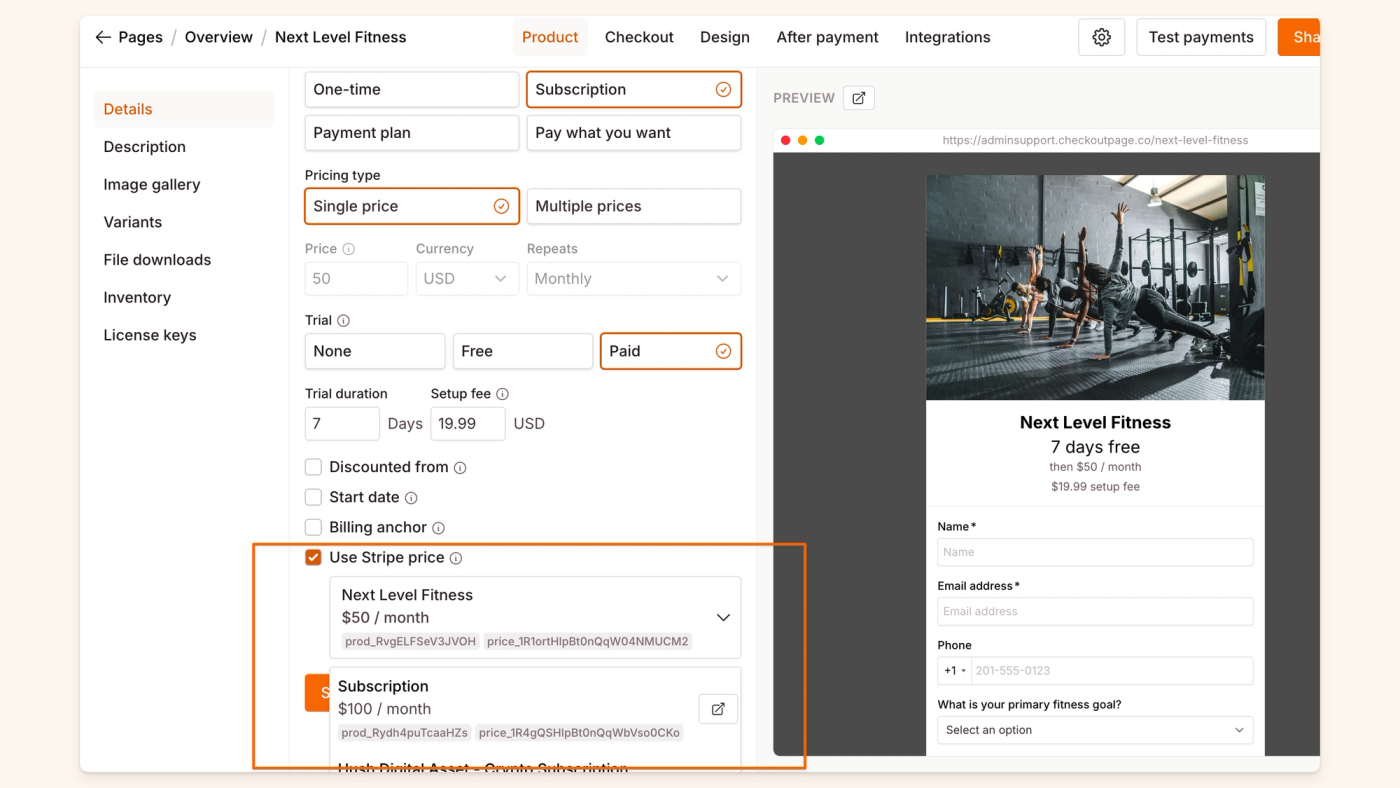This screenshot has height=788, width=1400.
Task: Select the One-time payment option
Action: point(412,89)
